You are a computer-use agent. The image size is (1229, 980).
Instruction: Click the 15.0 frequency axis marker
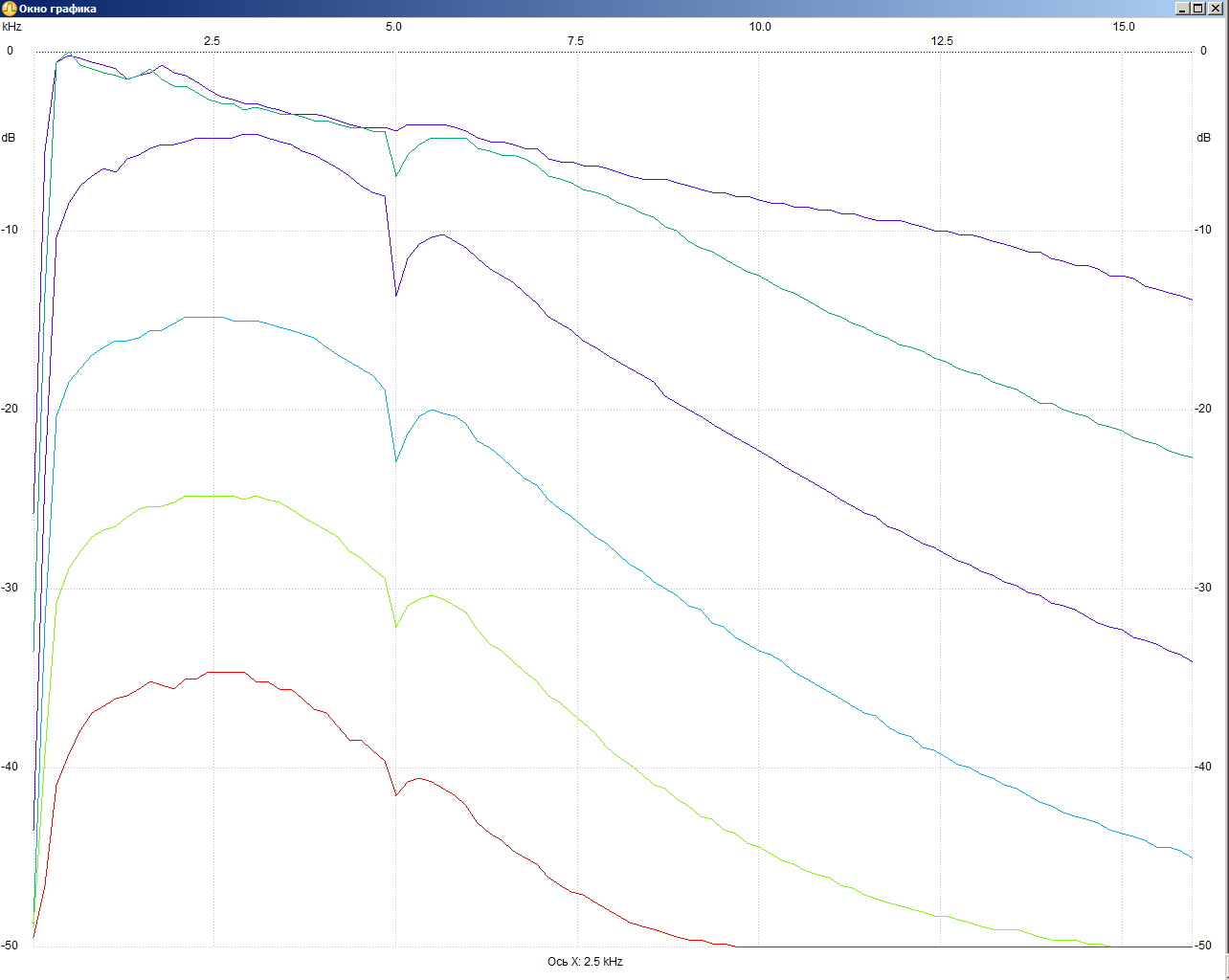(x=1123, y=27)
